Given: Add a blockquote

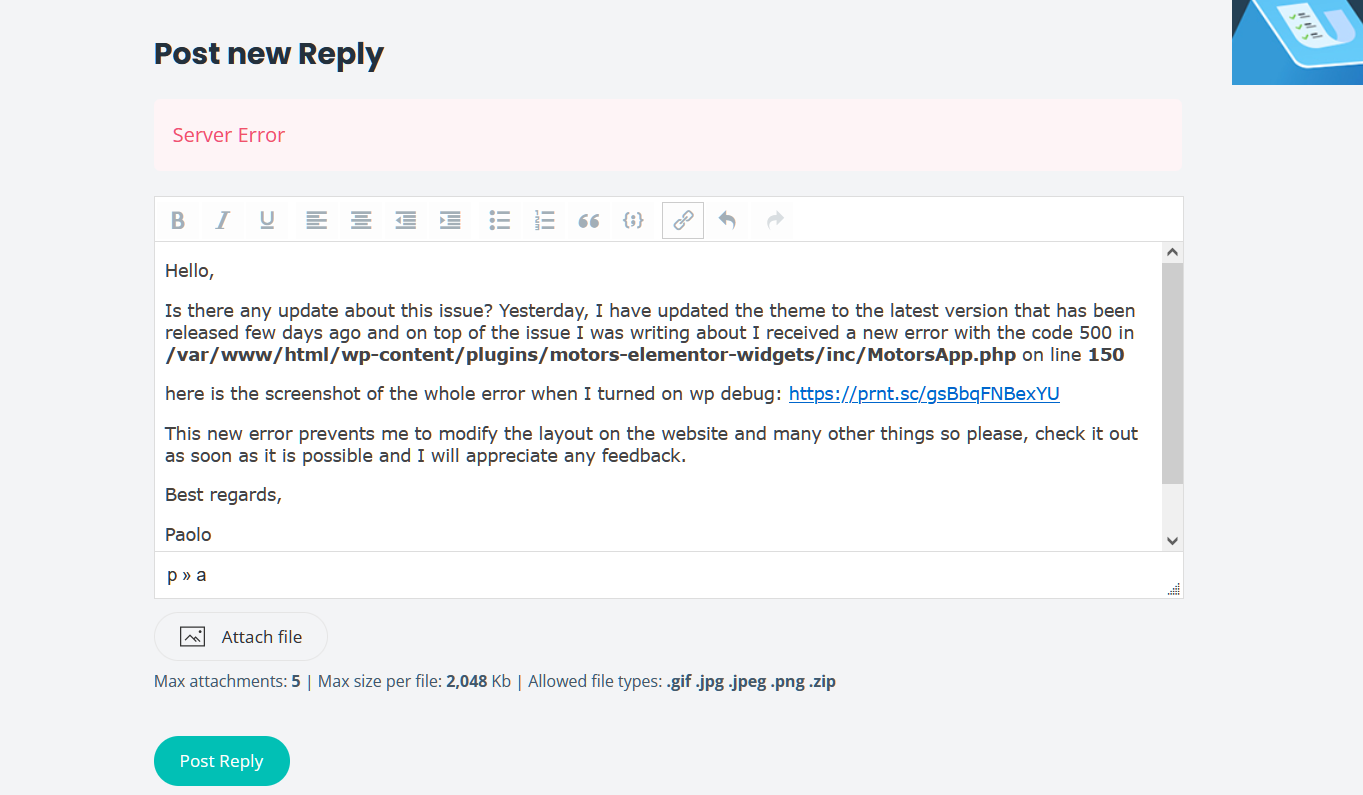Looking at the screenshot, I should click(x=589, y=221).
